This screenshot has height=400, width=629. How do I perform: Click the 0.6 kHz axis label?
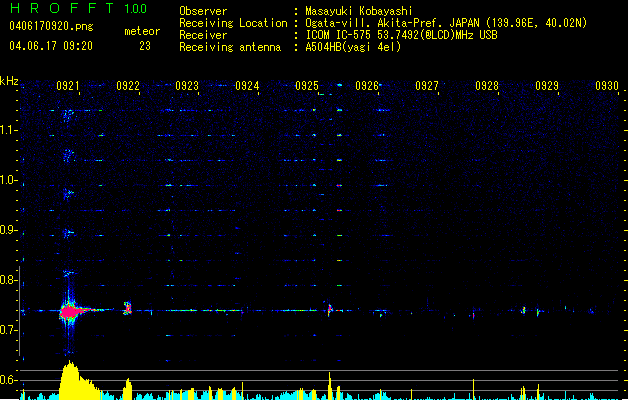click(9, 380)
